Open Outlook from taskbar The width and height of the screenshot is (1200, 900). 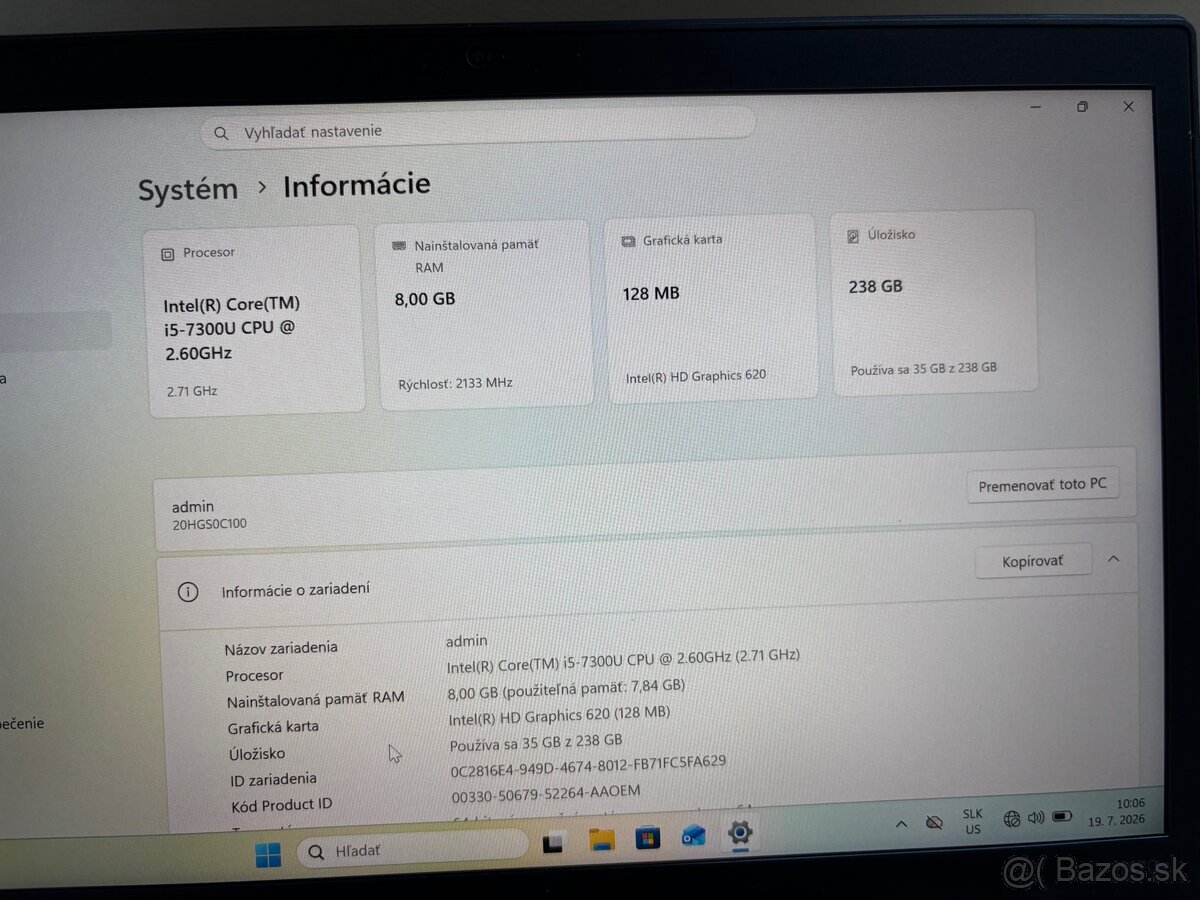point(693,836)
